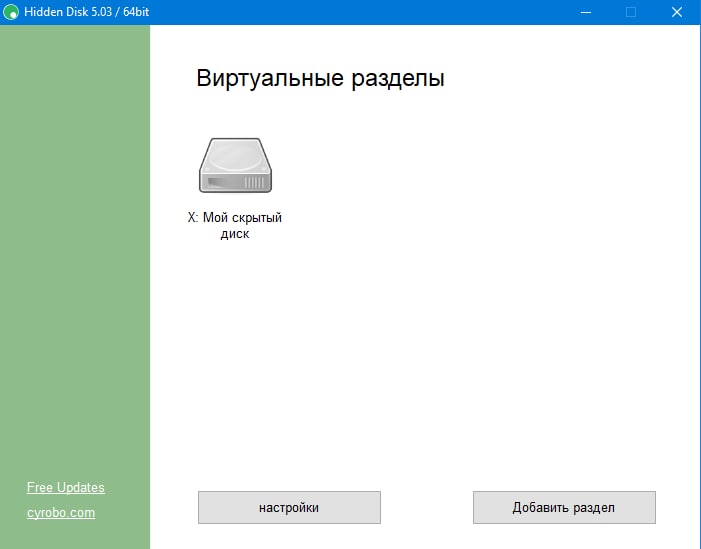Open the настройки settings button
This screenshot has height=549, width=701.
click(289, 507)
